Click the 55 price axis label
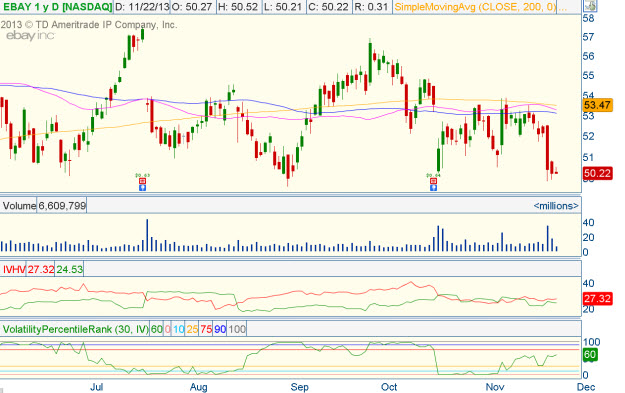This screenshot has height=393, width=625. (588, 75)
